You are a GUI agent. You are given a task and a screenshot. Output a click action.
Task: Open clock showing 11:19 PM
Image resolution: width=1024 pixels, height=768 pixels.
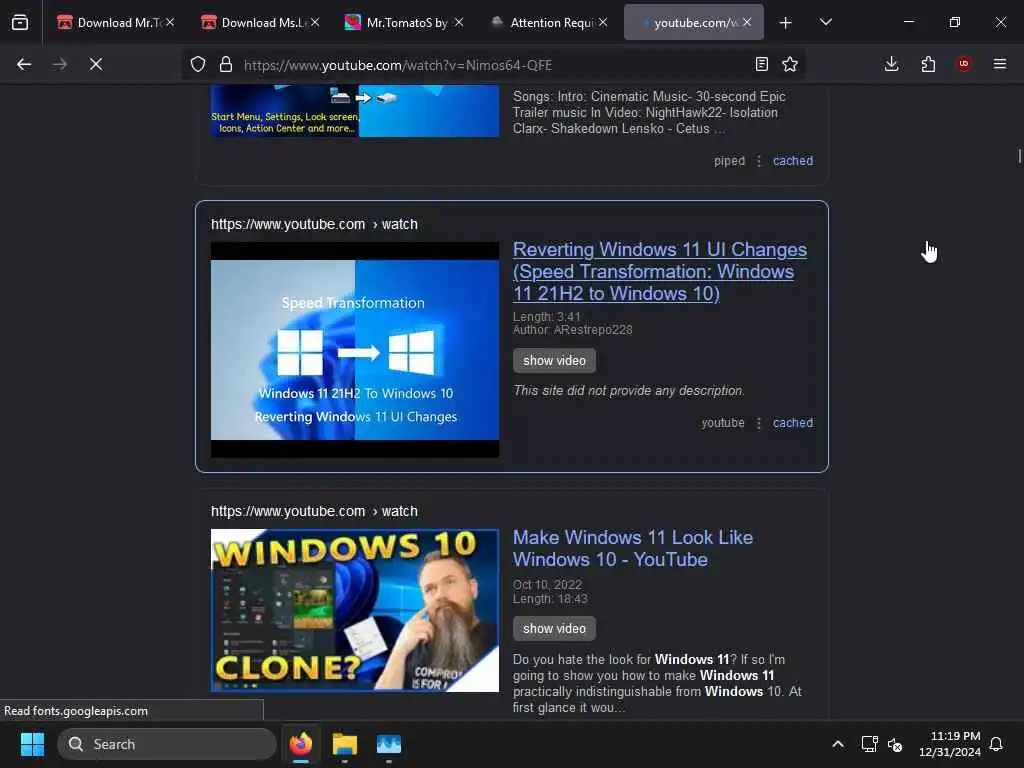click(x=950, y=744)
